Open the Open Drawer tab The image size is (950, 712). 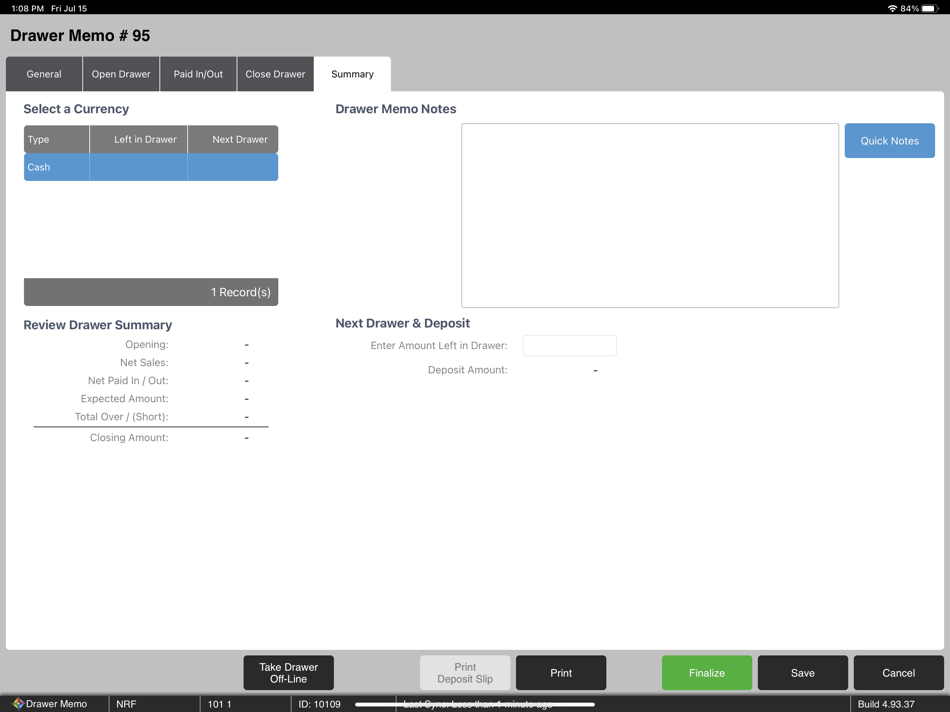(120, 73)
